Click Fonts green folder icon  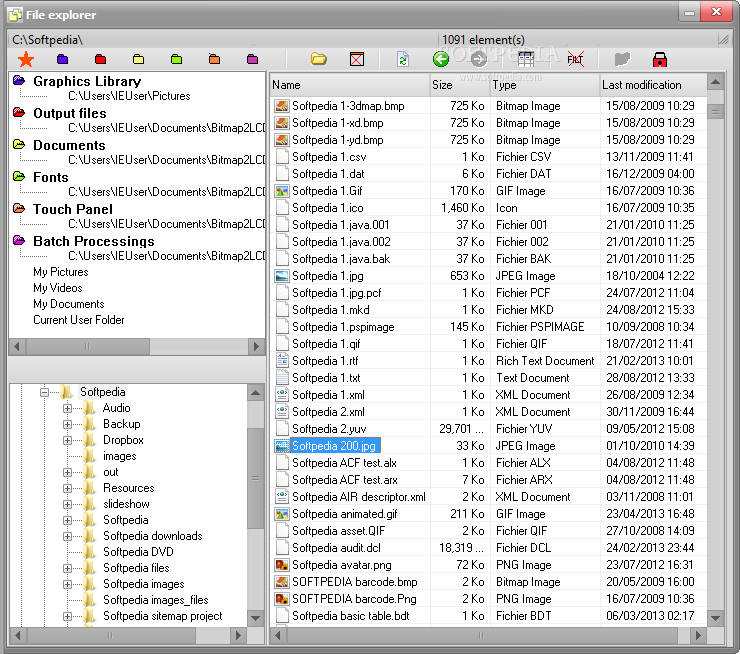(x=19, y=176)
